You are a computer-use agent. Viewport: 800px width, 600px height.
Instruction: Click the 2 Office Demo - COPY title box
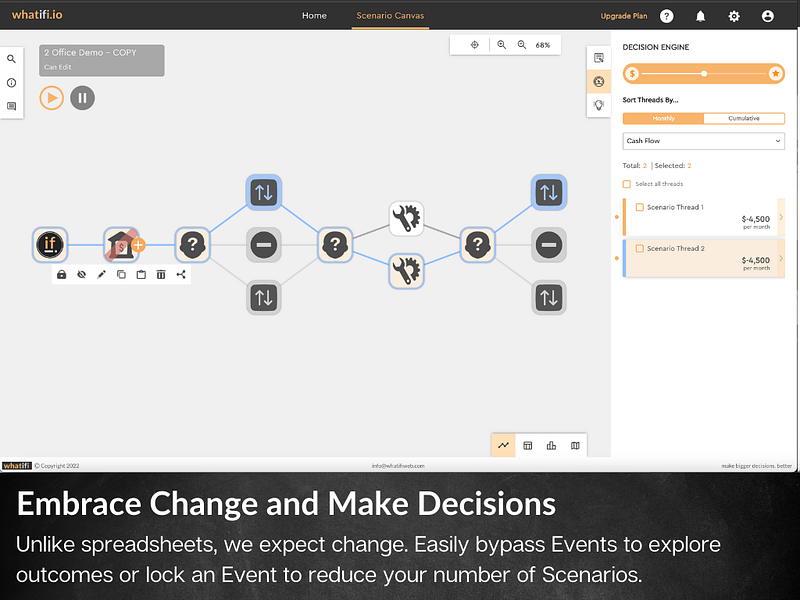pyautogui.click(x=102, y=60)
